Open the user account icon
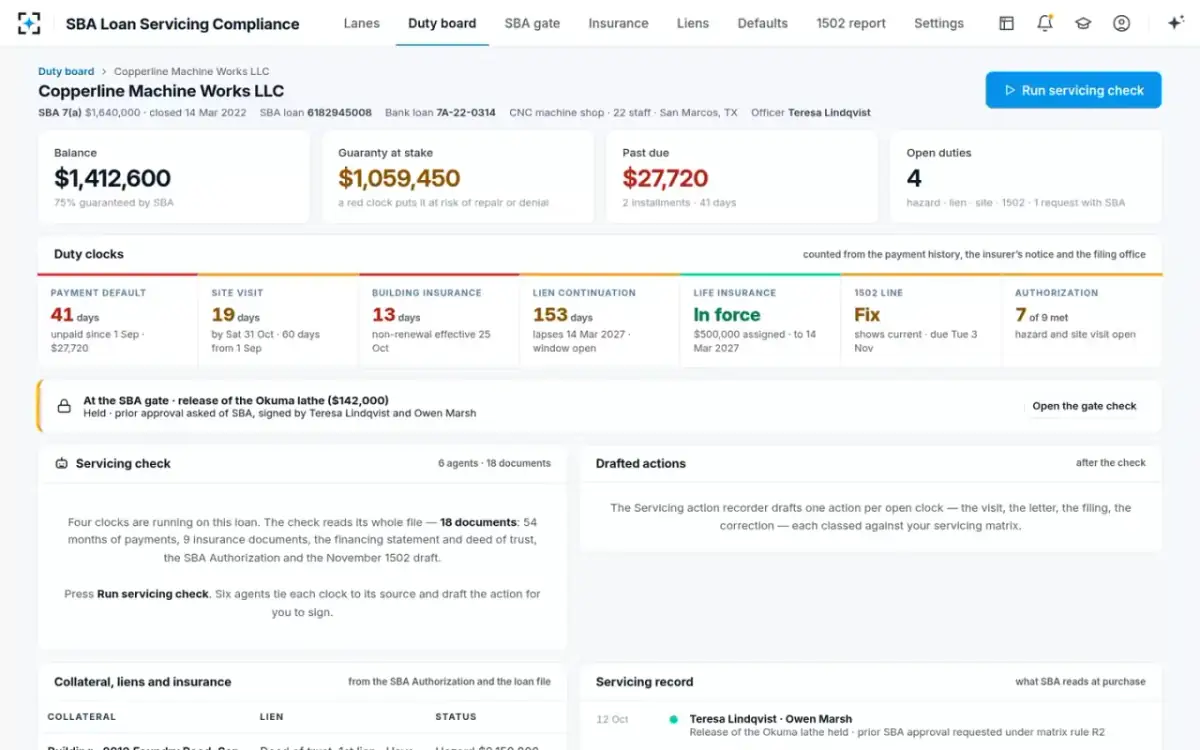This screenshot has width=1200, height=750. click(x=1121, y=23)
